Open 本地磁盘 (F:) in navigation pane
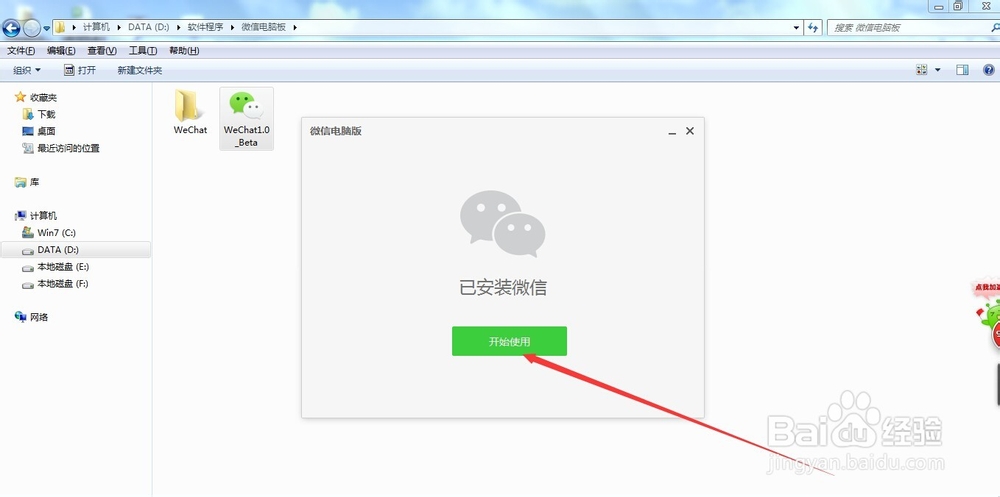The width and height of the screenshot is (1000, 497). click(55, 284)
